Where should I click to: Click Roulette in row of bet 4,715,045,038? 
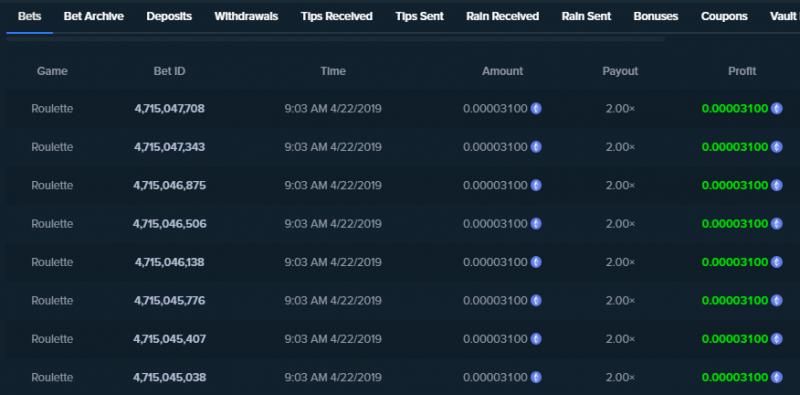click(x=52, y=377)
